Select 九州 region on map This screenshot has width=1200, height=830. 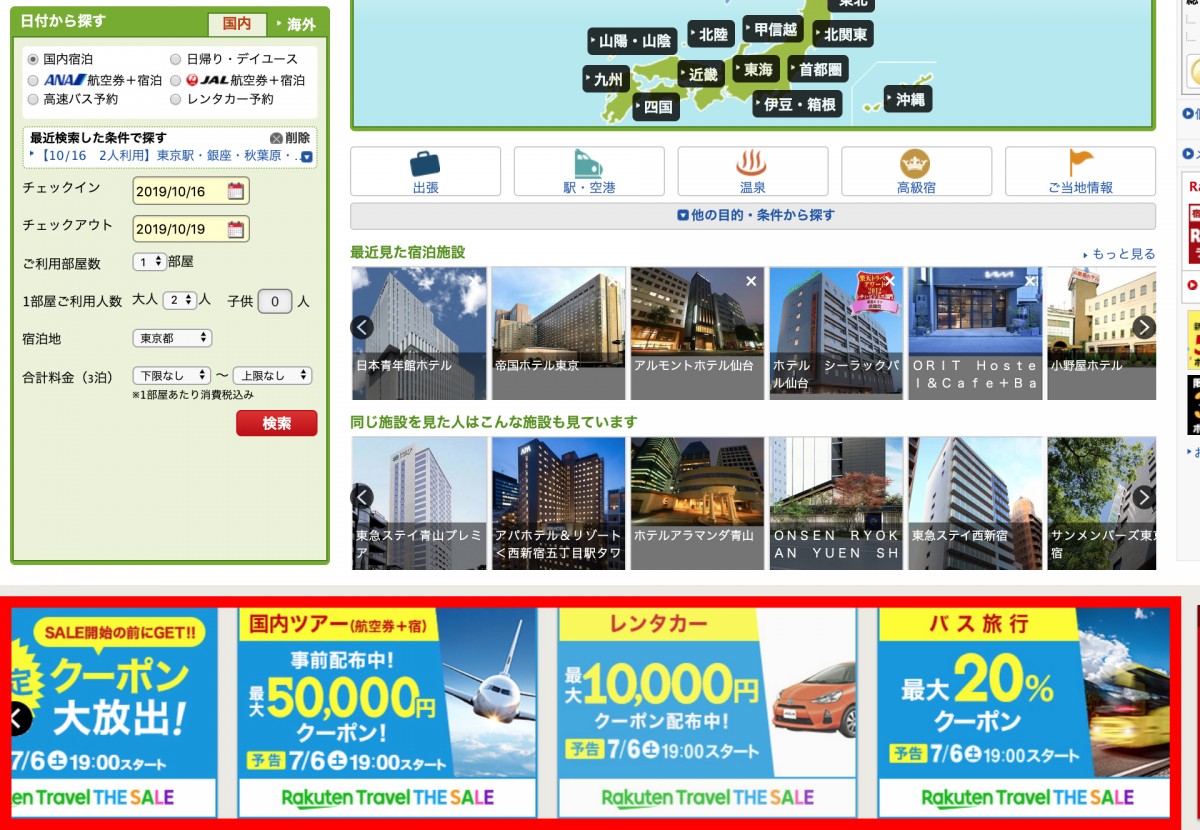[606, 79]
